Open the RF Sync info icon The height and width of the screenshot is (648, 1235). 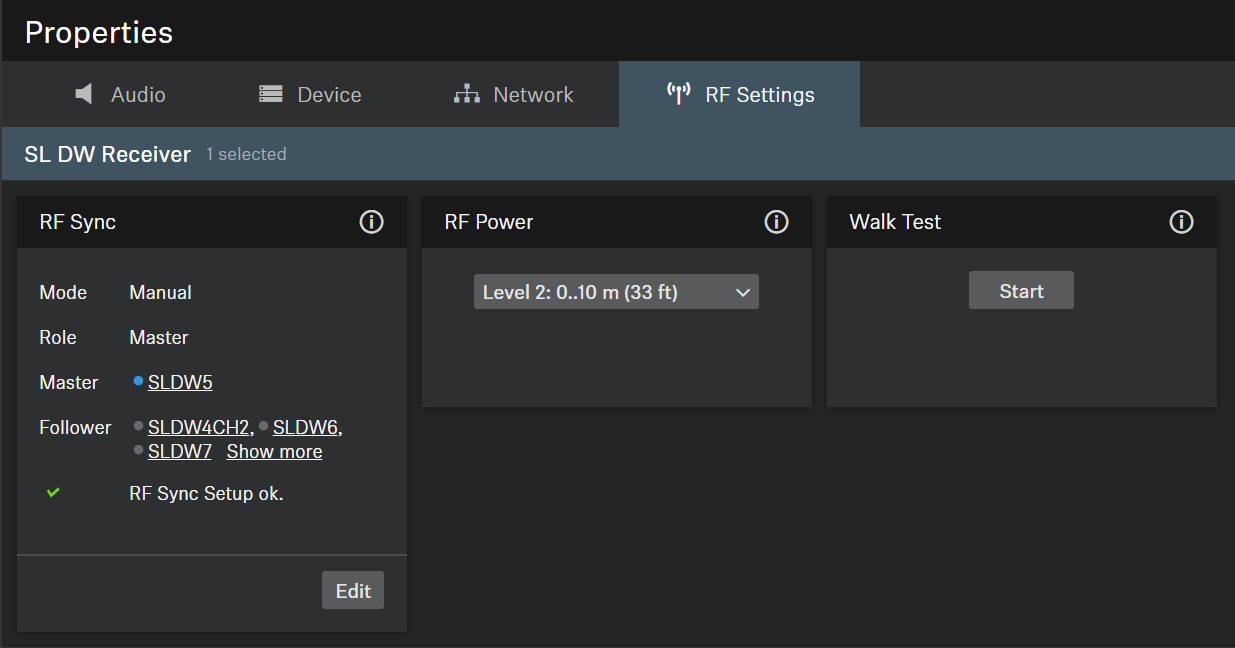tap(371, 222)
